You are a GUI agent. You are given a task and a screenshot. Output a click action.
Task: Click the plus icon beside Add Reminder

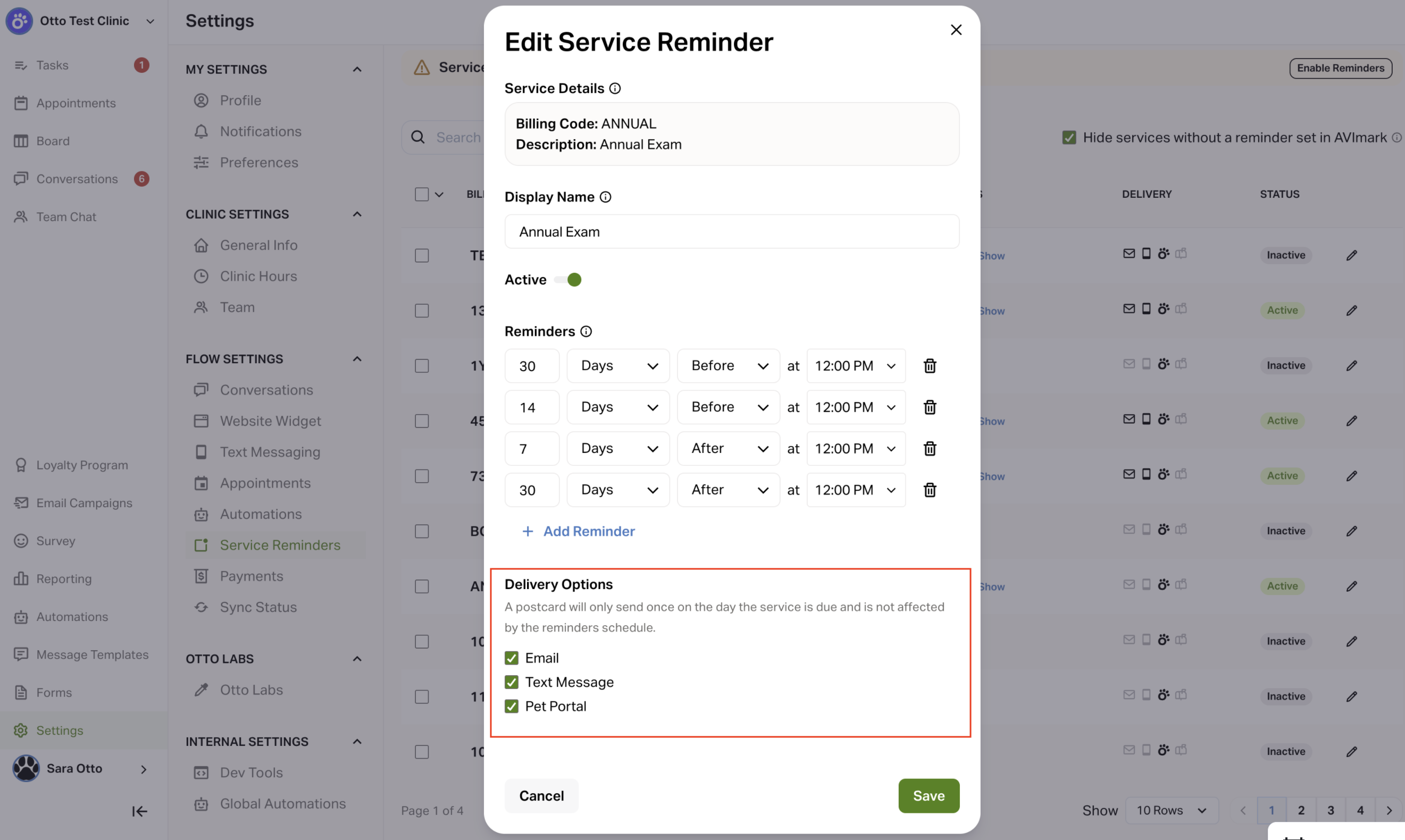[527, 531]
